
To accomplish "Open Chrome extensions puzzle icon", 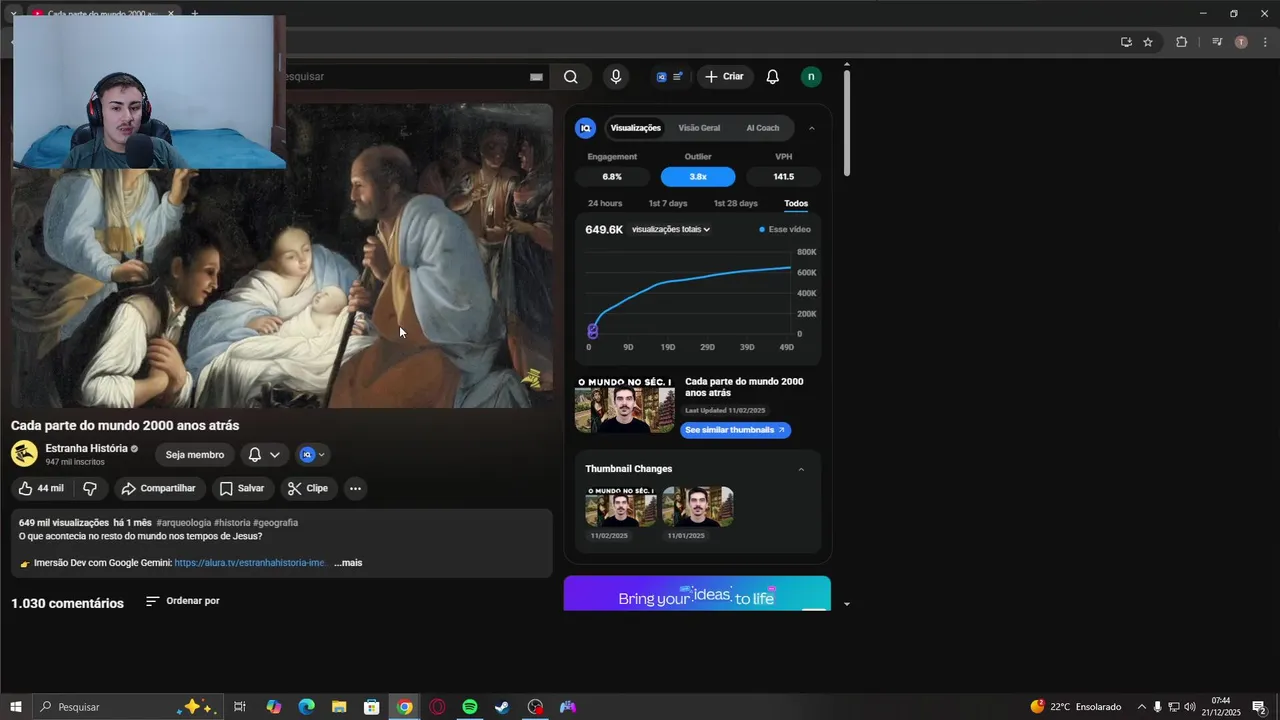I will point(1181,42).
